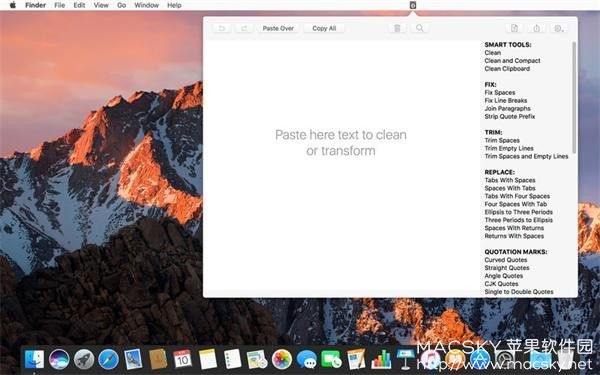The height and width of the screenshot is (375, 600).
Task: Click the Copy All button
Action: coord(324,28)
